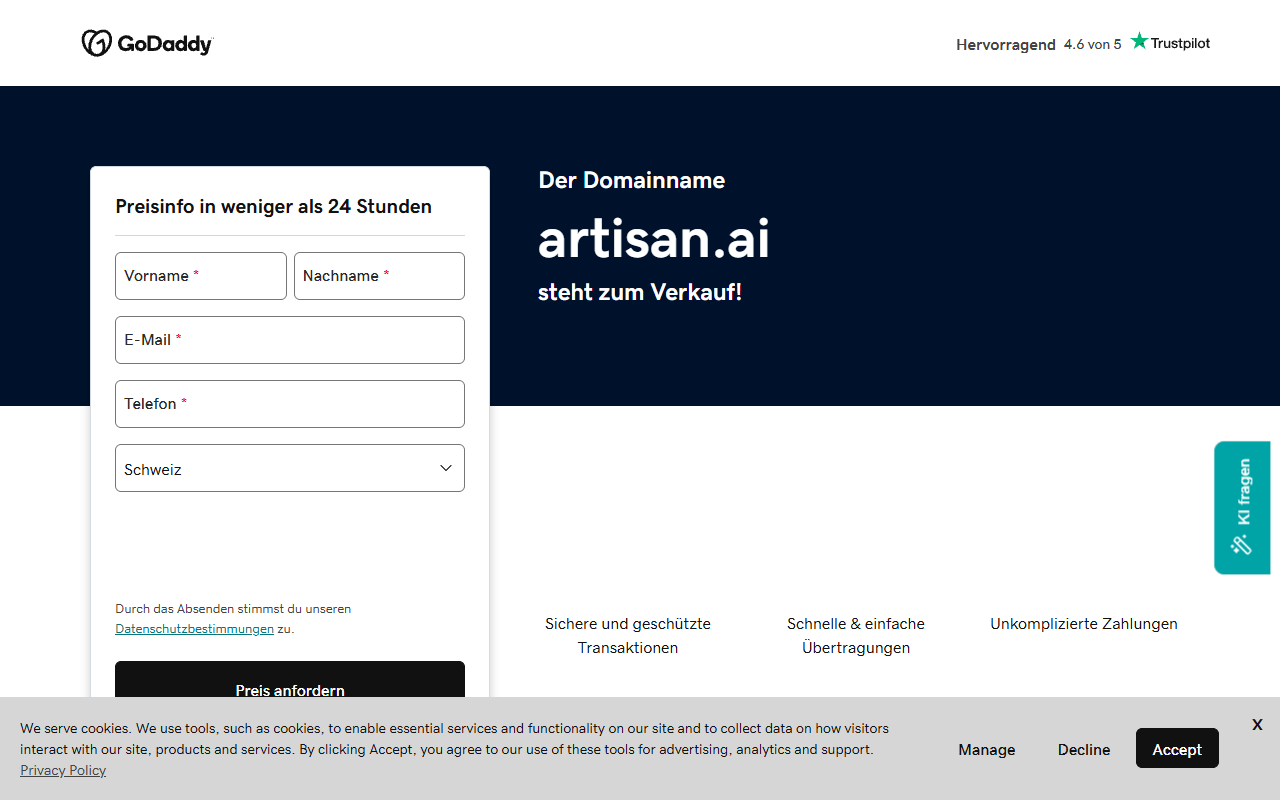Click the magic wand icon on KI fragen
Screen dimensions: 1280x800
tap(1241, 544)
